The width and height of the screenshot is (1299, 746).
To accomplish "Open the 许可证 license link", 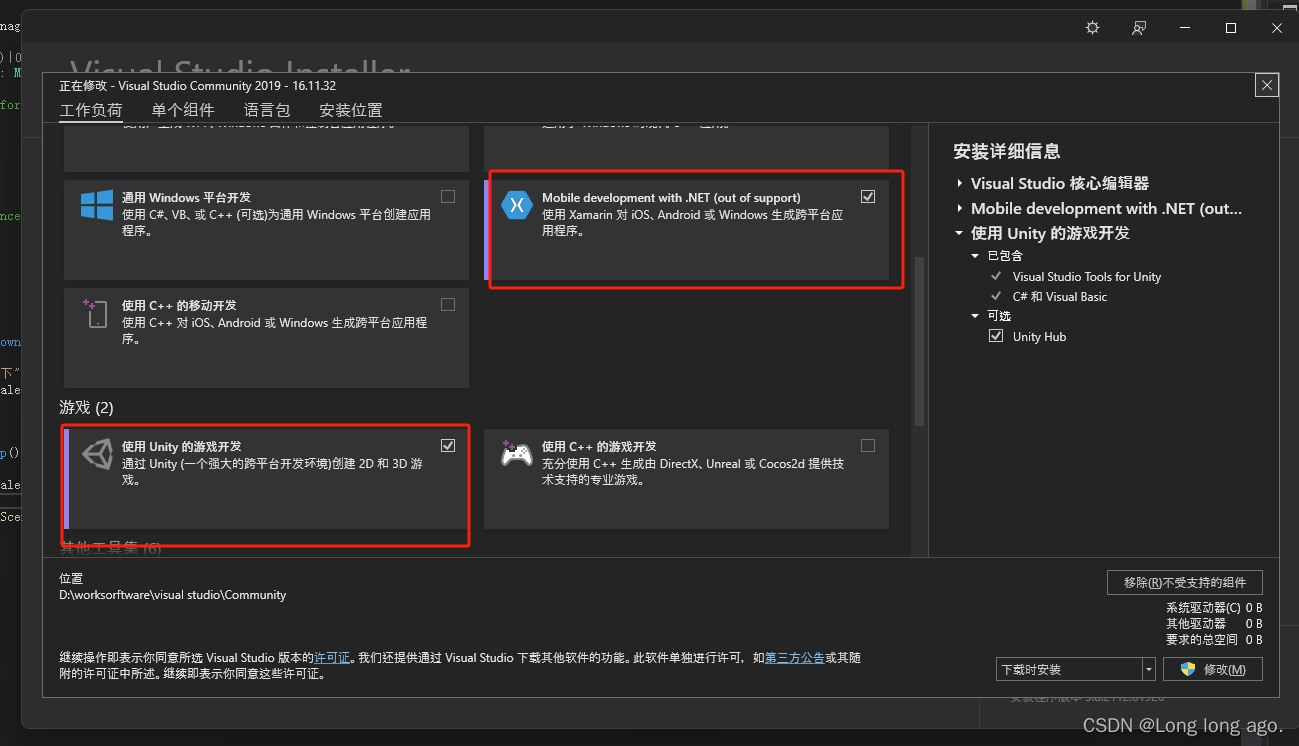I will click(x=333, y=658).
